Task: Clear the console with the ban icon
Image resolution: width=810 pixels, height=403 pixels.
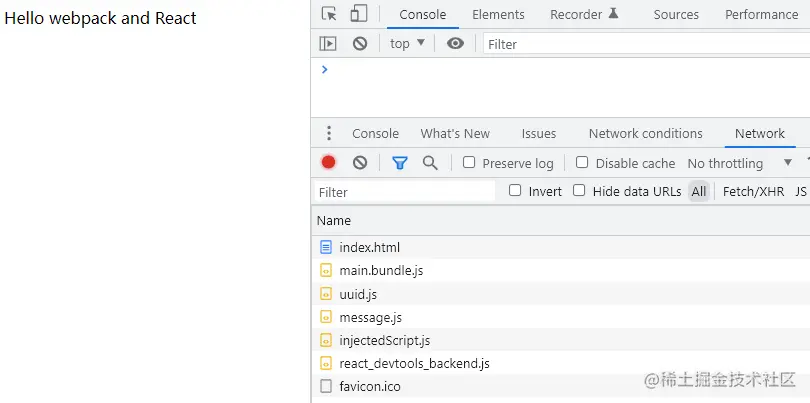Action: (360, 43)
